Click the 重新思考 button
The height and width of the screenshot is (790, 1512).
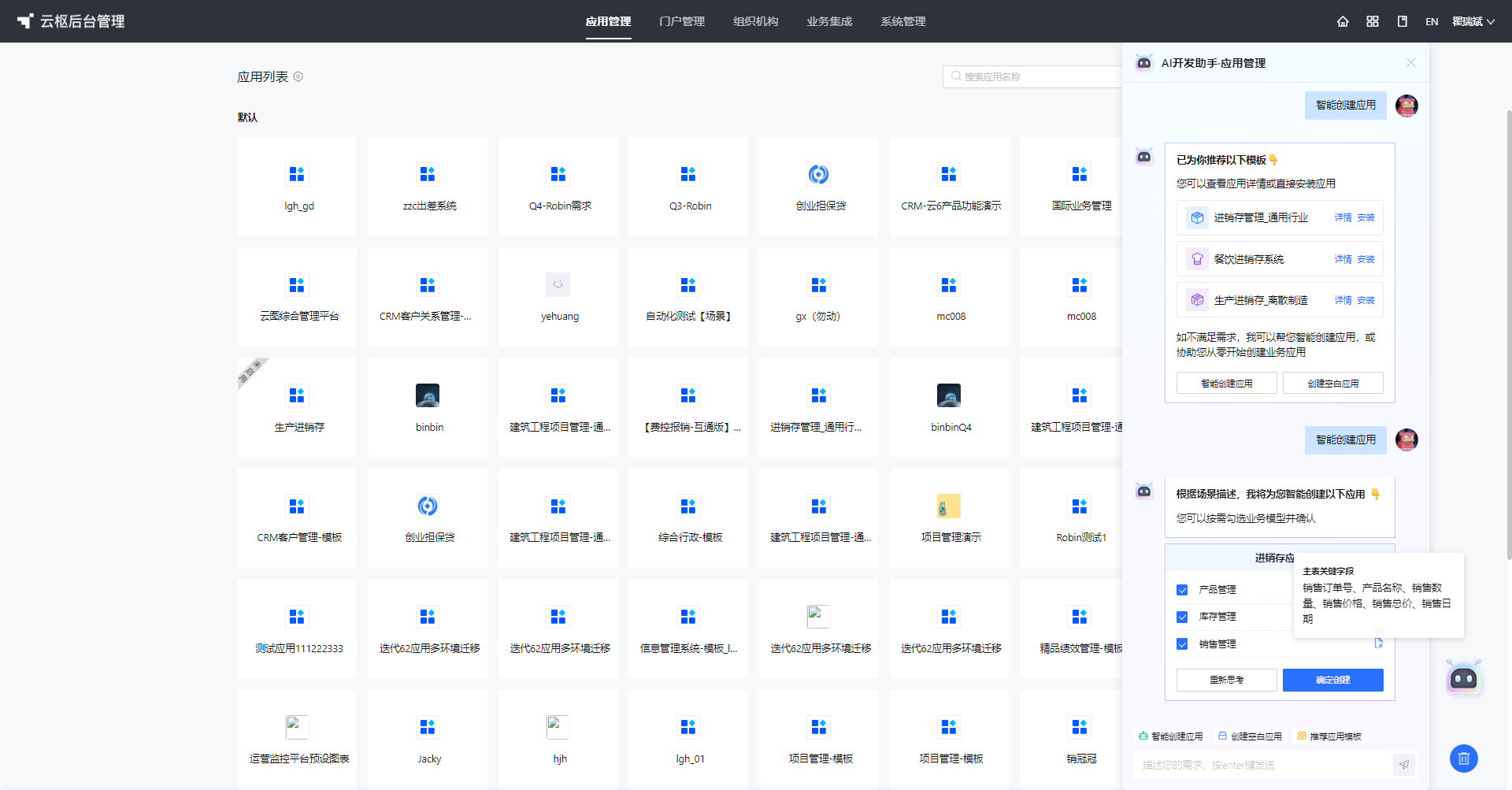[1227, 680]
